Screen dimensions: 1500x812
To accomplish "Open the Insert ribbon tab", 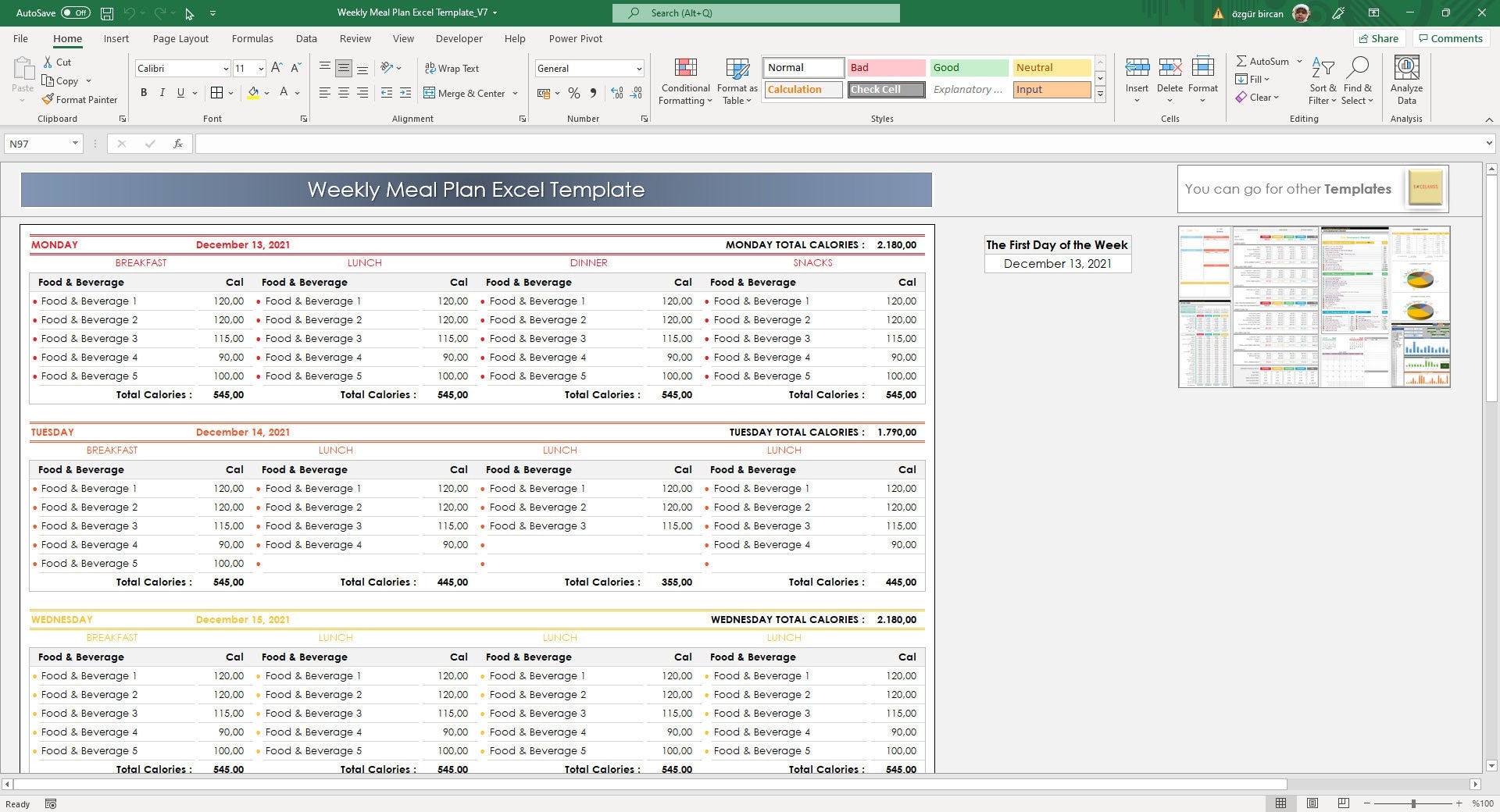I will pos(116,38).
